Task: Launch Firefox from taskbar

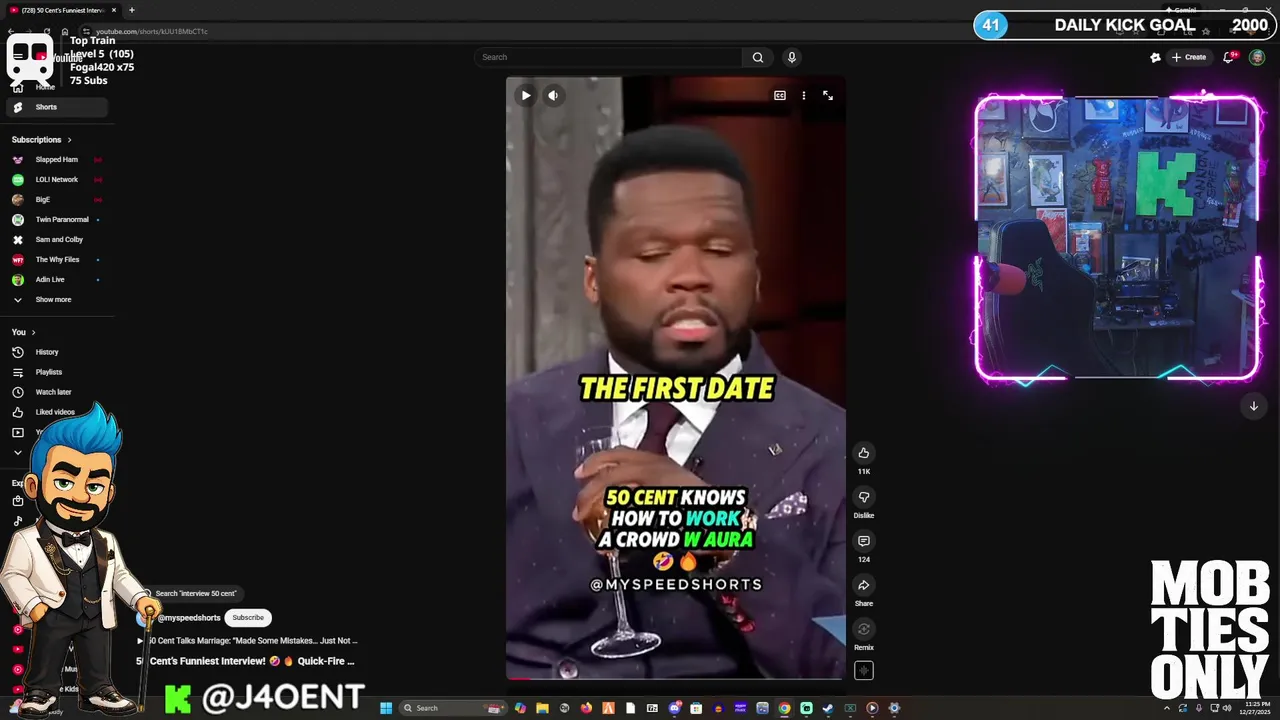Action: pyautogui.click(x=586, y=708)
